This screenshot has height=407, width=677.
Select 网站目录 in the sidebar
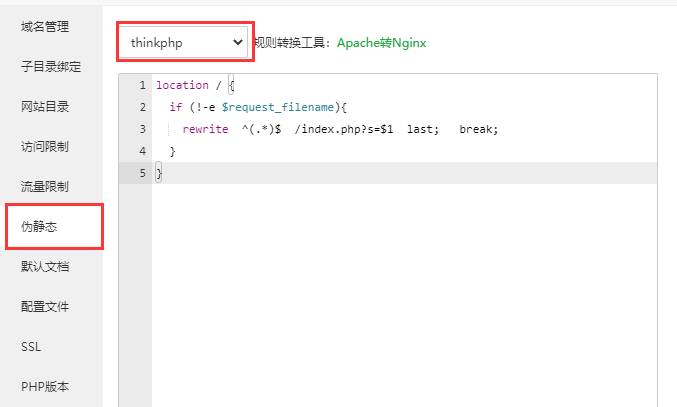[45, 107]
